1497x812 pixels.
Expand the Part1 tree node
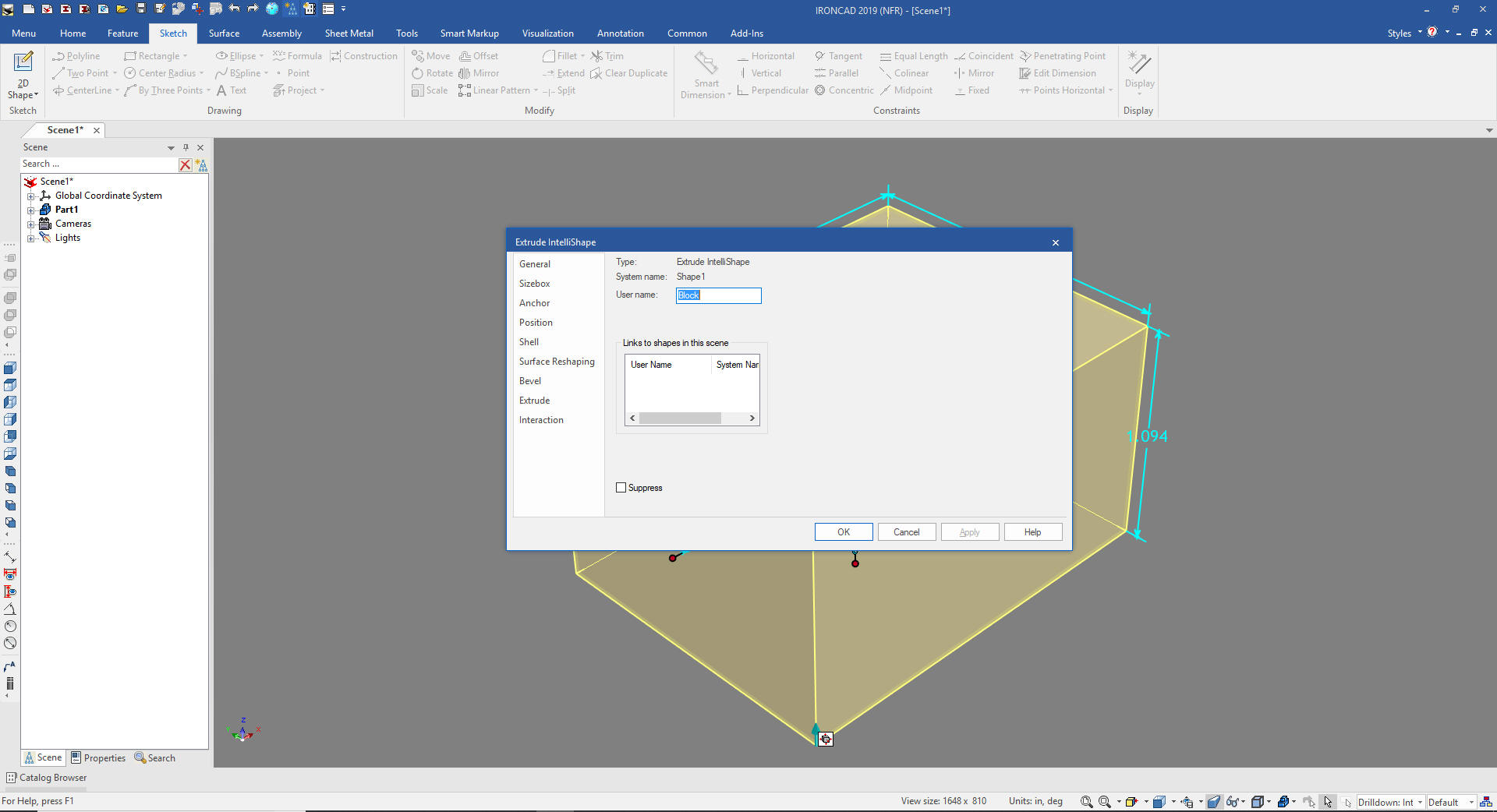[x=31, y=210]
